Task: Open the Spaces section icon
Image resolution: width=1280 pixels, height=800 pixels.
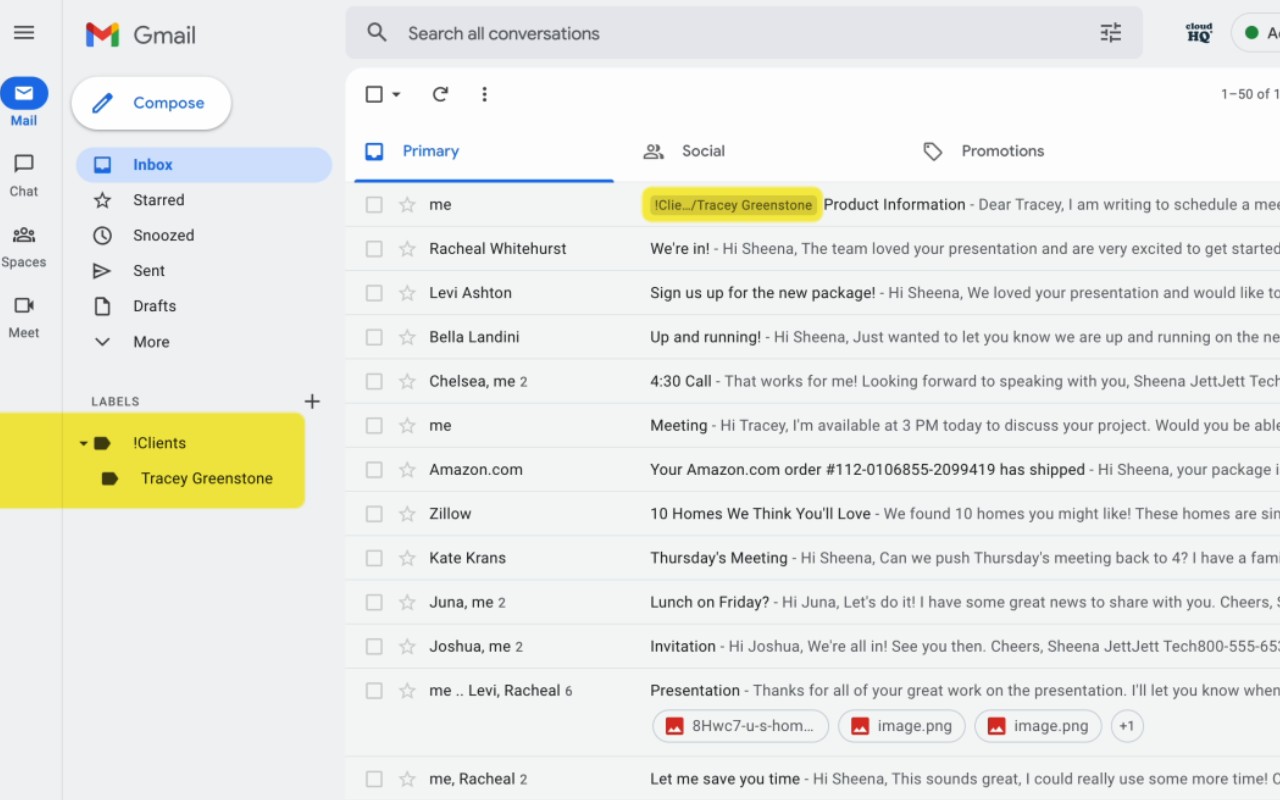Action: (24, 235)
